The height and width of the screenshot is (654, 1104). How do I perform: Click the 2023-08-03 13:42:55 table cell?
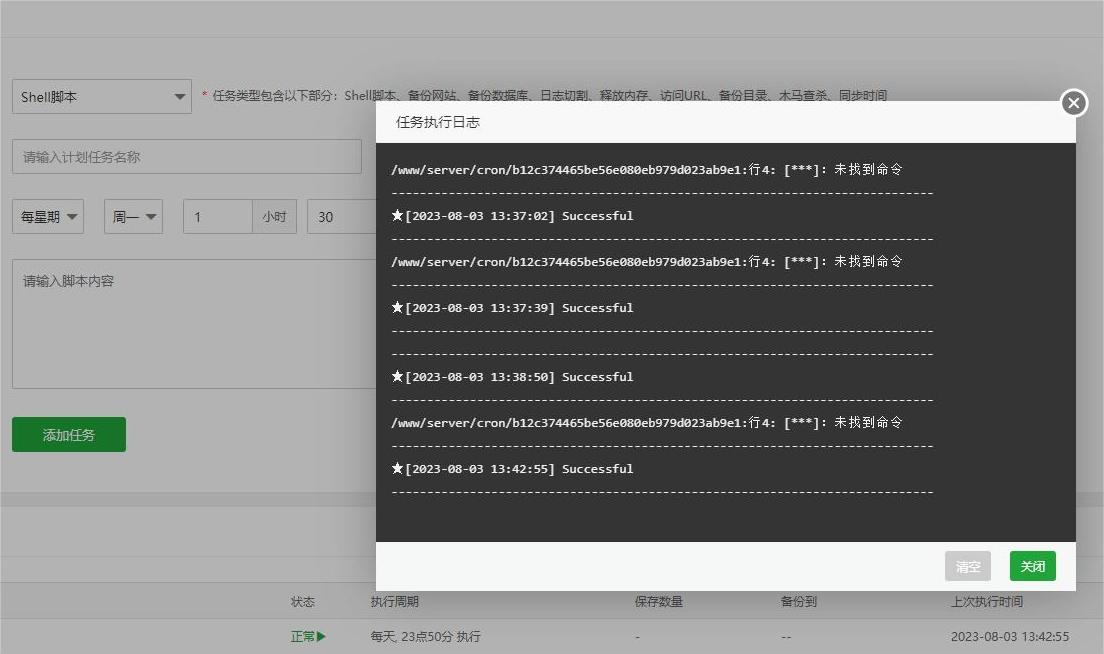(1010, 636)
